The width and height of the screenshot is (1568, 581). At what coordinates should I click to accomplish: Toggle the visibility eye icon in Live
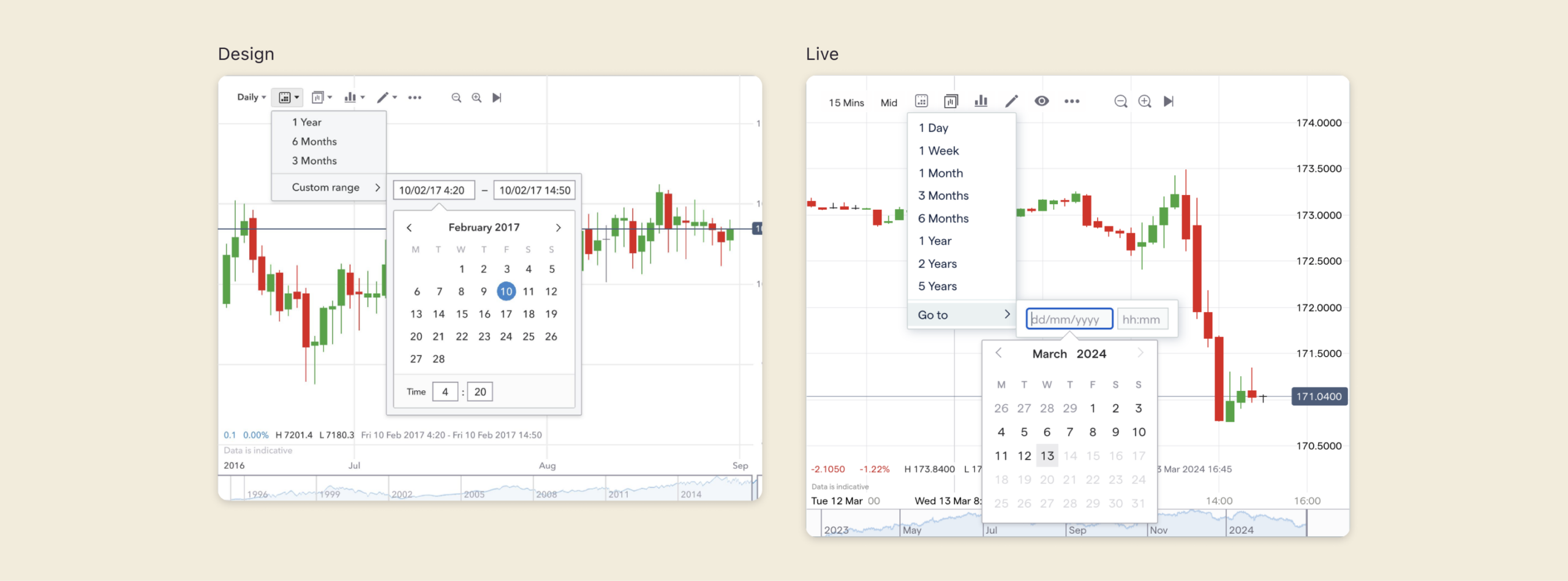[x=1041, y=101]
